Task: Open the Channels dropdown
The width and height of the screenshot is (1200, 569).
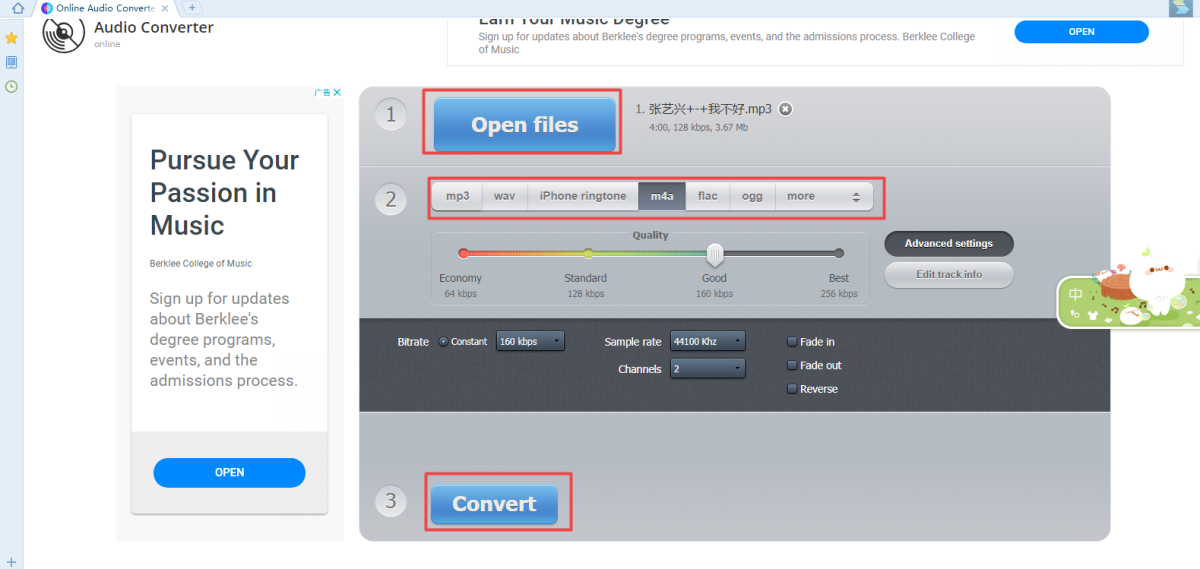Action: click(708, 369)
